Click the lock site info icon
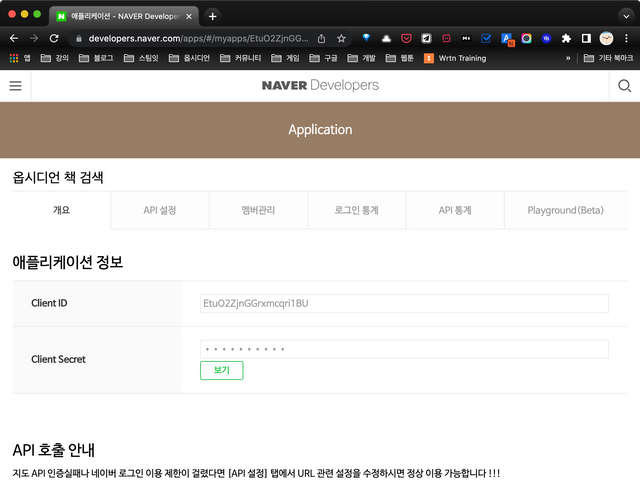The height and width of the screenshot is (501, 640). tap(79, 38)
